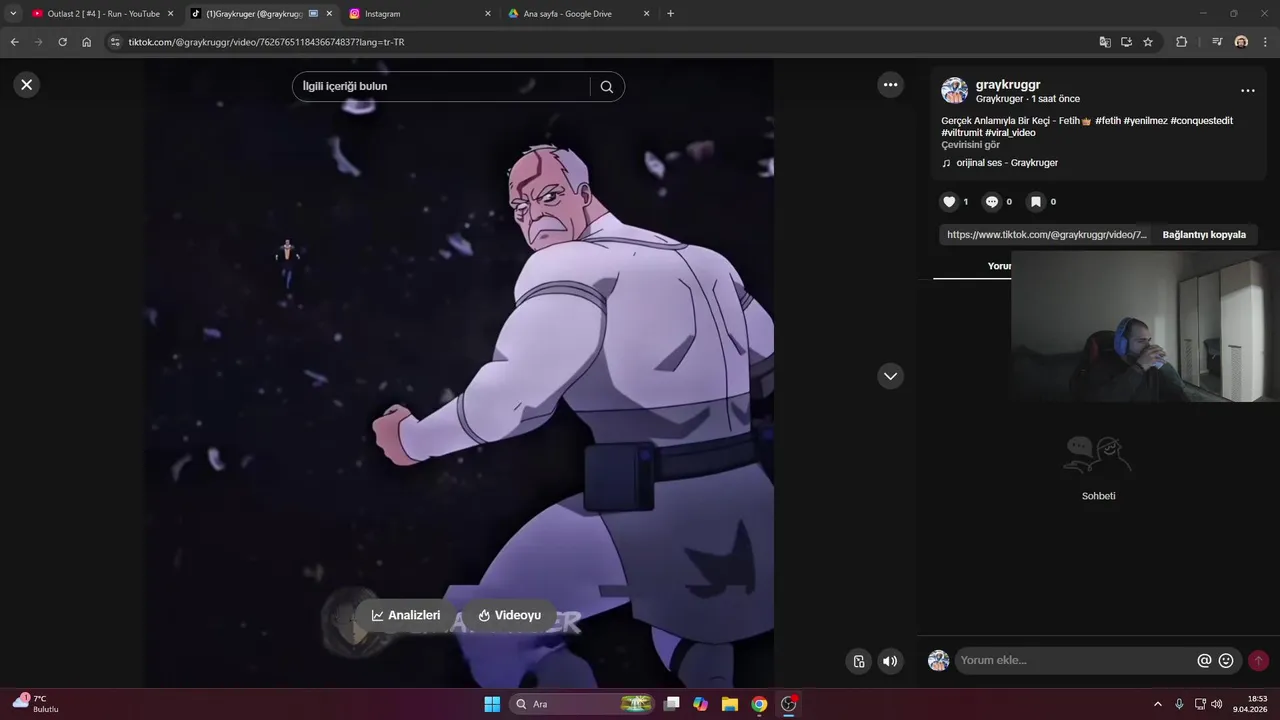Open File Explorer from taskbar
This screenshot has width=1280, height=720.
(730, 704)
